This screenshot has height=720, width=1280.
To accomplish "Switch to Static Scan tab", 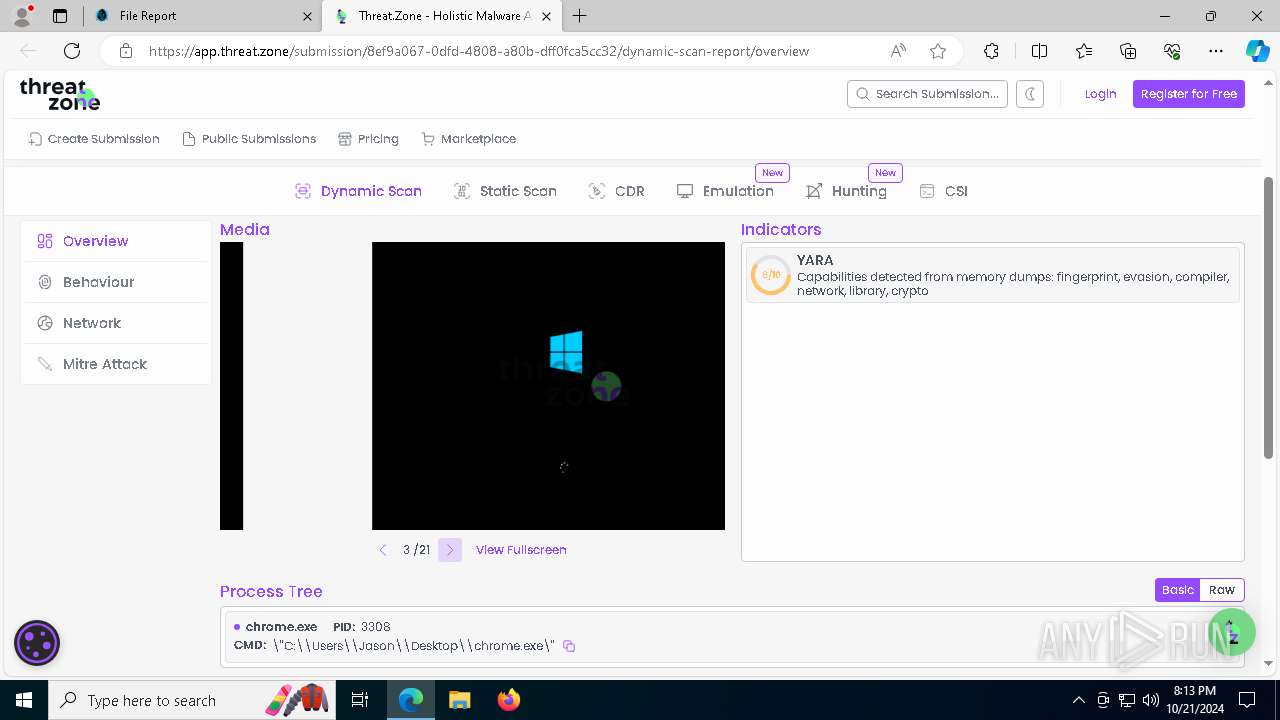I will (x=505, y=191).
